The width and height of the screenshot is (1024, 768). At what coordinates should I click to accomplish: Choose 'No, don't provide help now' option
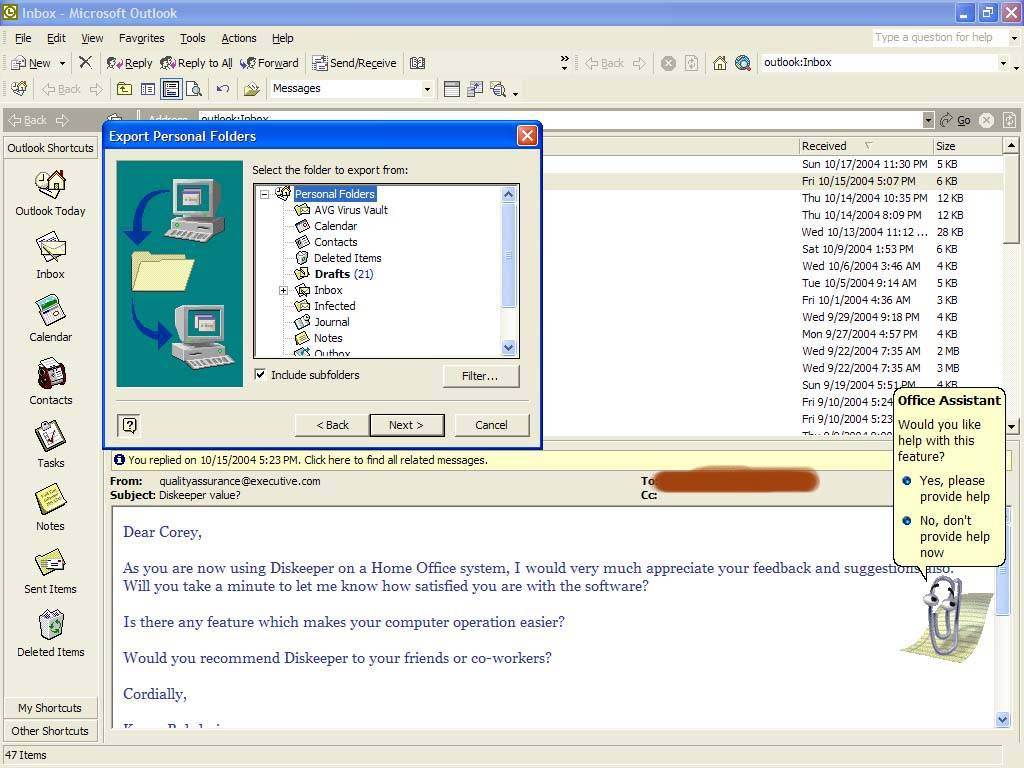(x=946, y=536)
